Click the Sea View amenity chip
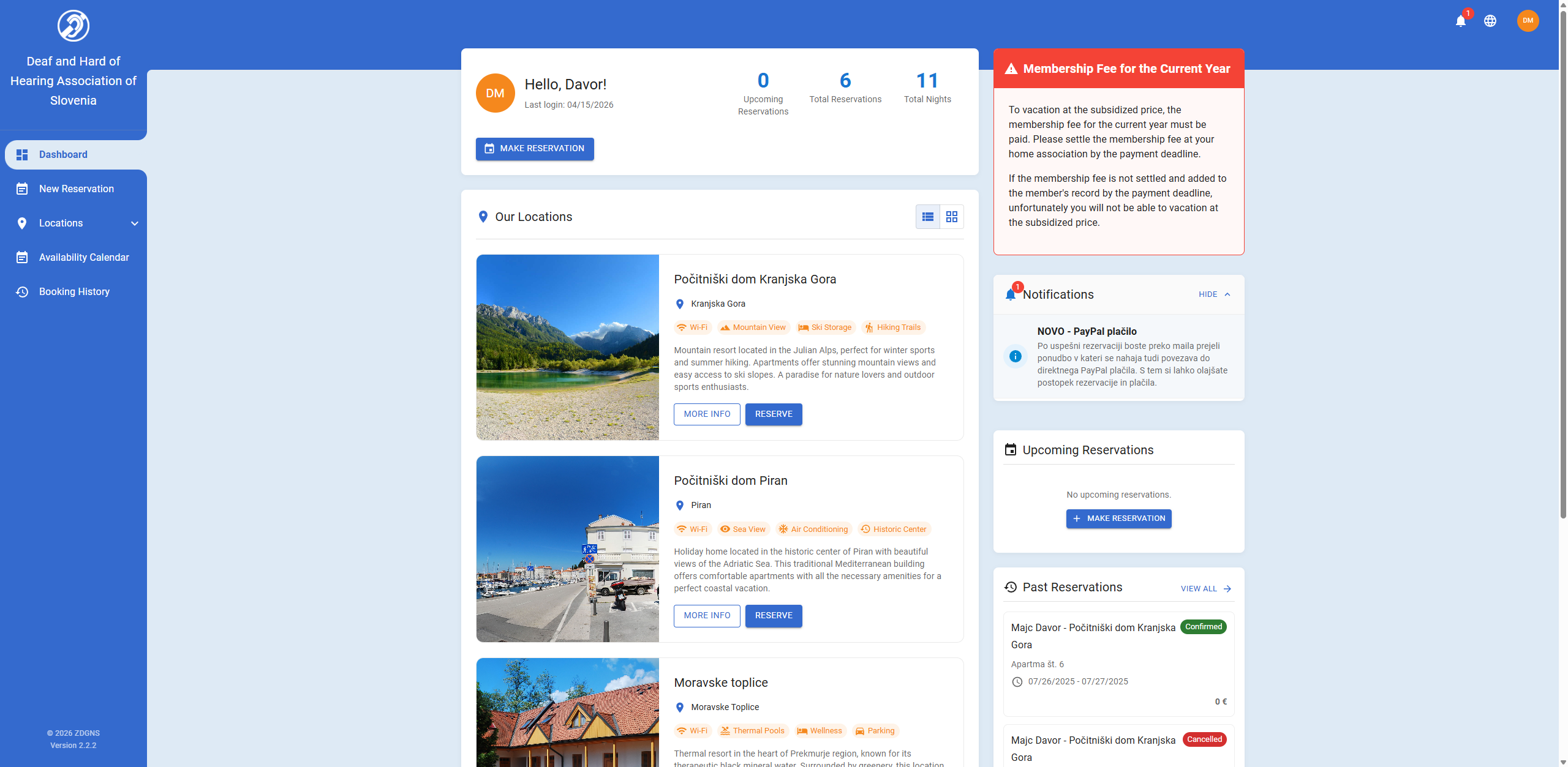The height and width of the screenshot is (767, 1568). [x=743, y=529]
